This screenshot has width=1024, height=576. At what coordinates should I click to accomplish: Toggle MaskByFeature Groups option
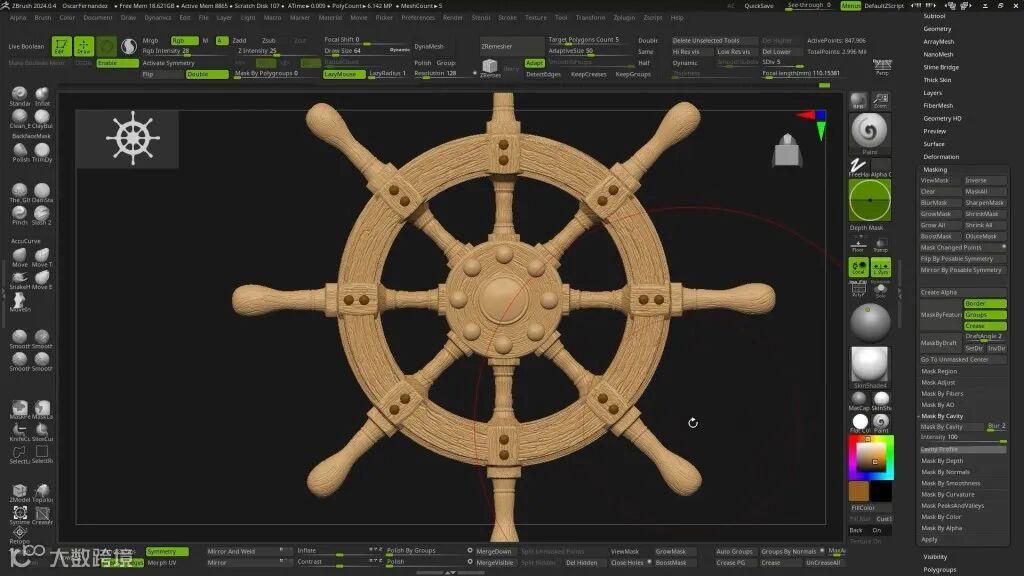(985, 315)
